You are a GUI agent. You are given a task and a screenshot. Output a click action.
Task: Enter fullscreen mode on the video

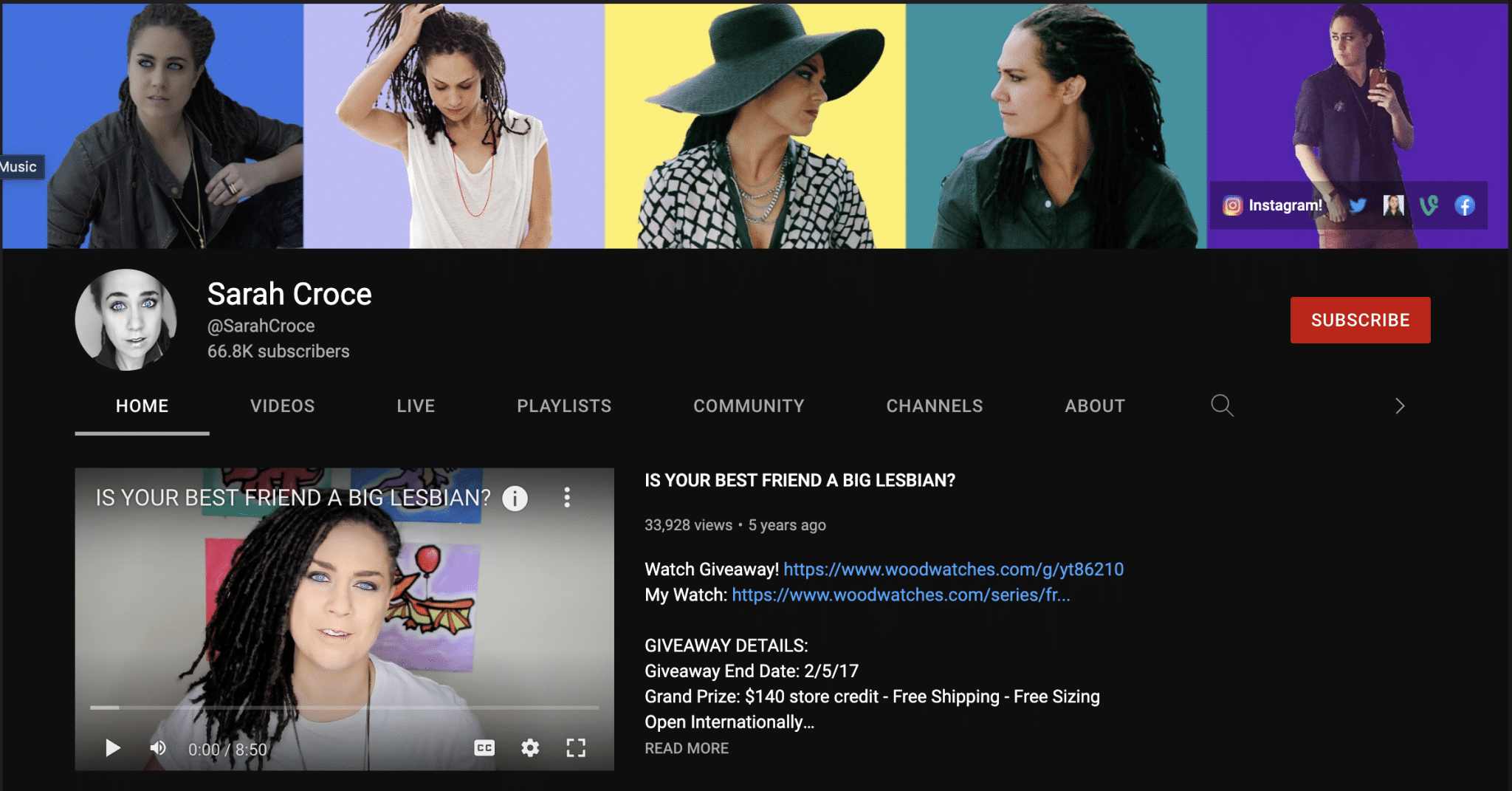tap(577, 748)
